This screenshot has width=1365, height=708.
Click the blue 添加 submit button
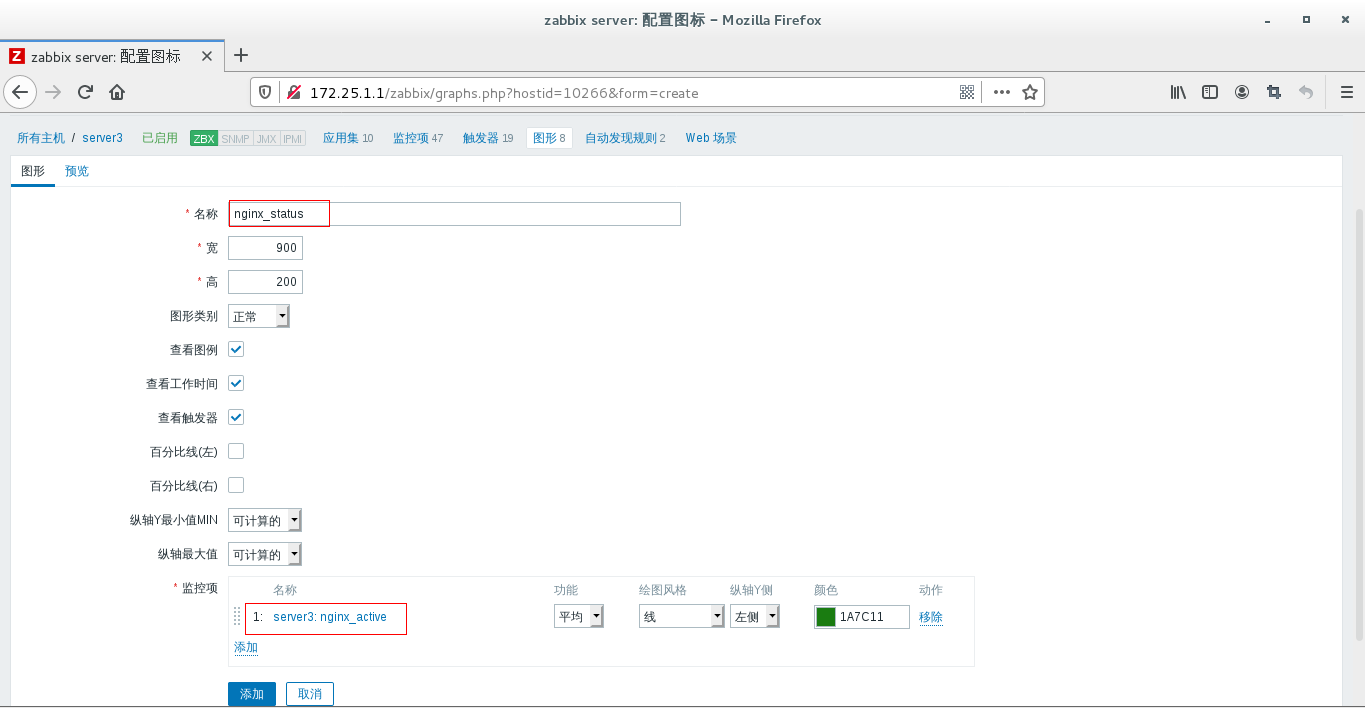click(252, 694)
